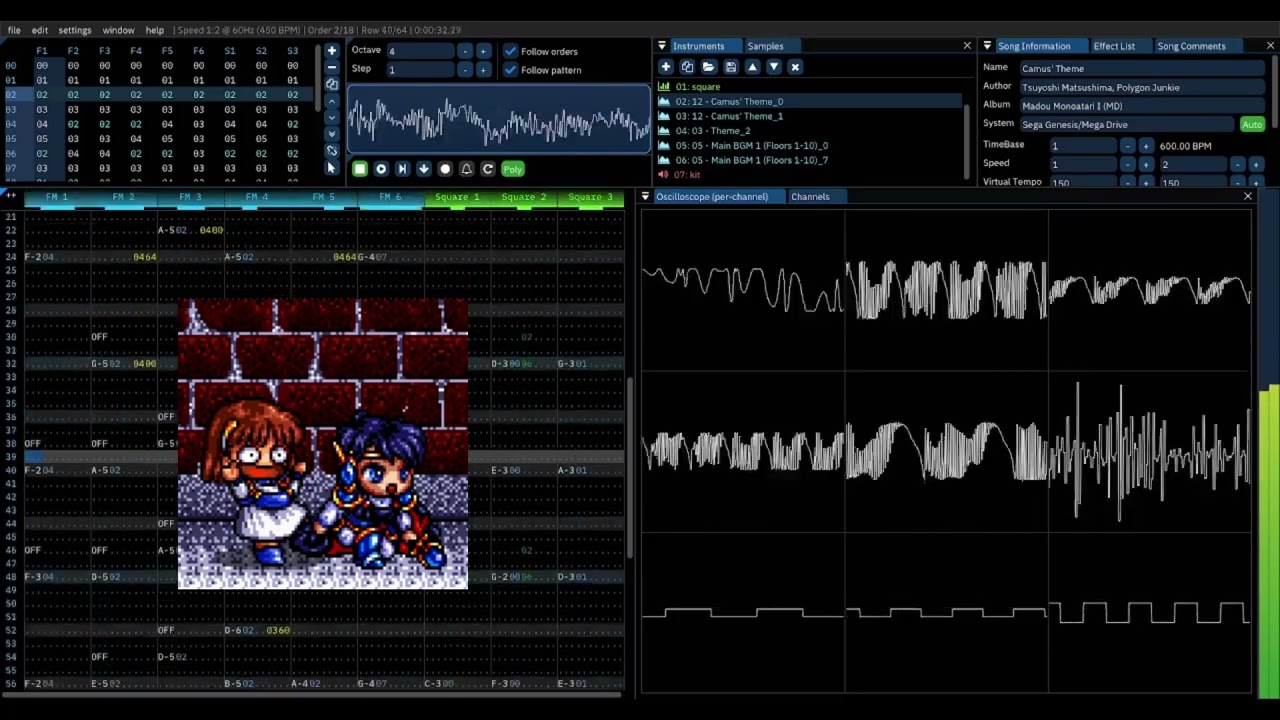Screen dimensions: 1280x720
Task: Click the song Name field
Action: [x=1142, y=69]
